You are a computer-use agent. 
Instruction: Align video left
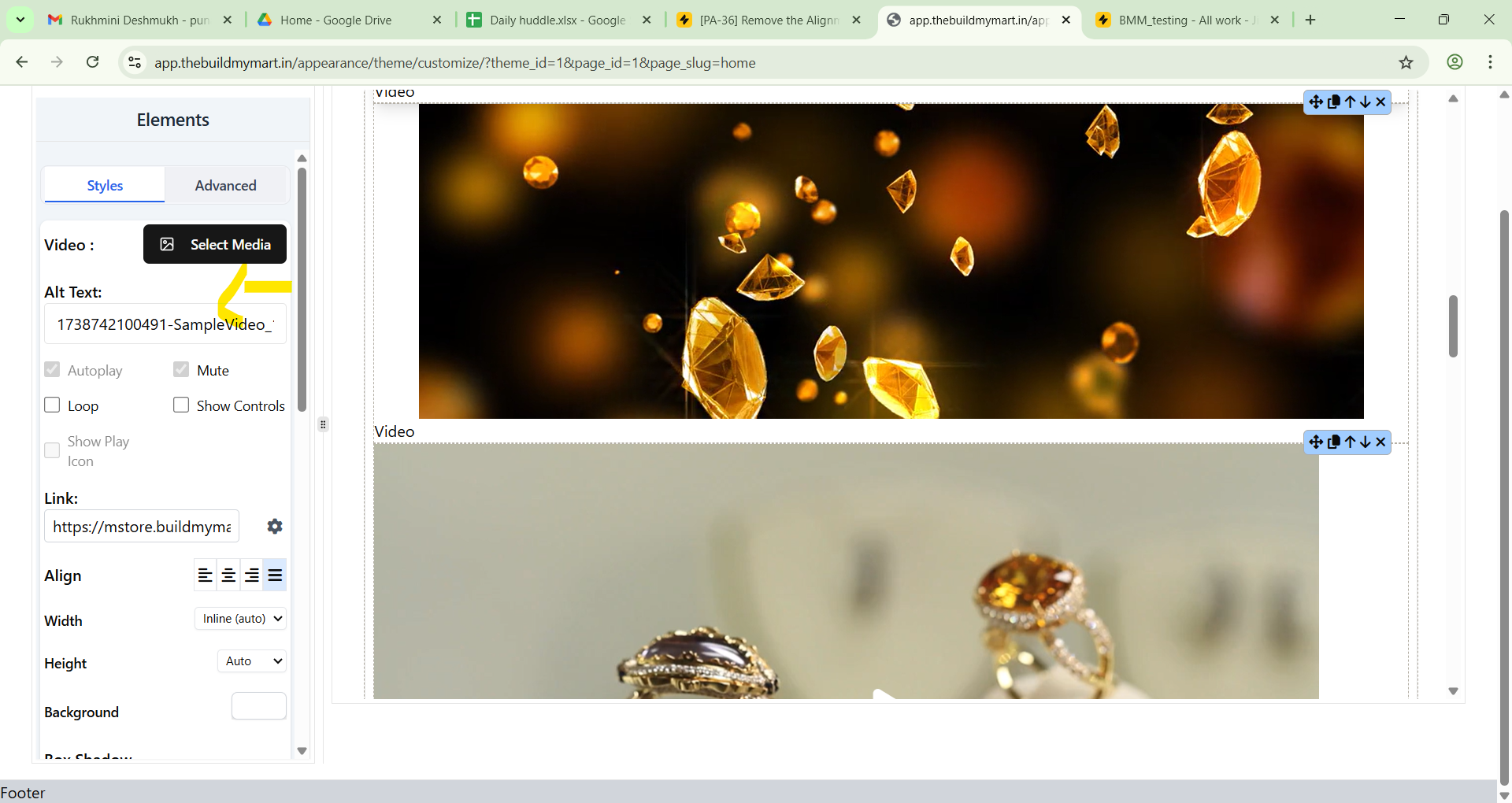[x=206, y=575]
